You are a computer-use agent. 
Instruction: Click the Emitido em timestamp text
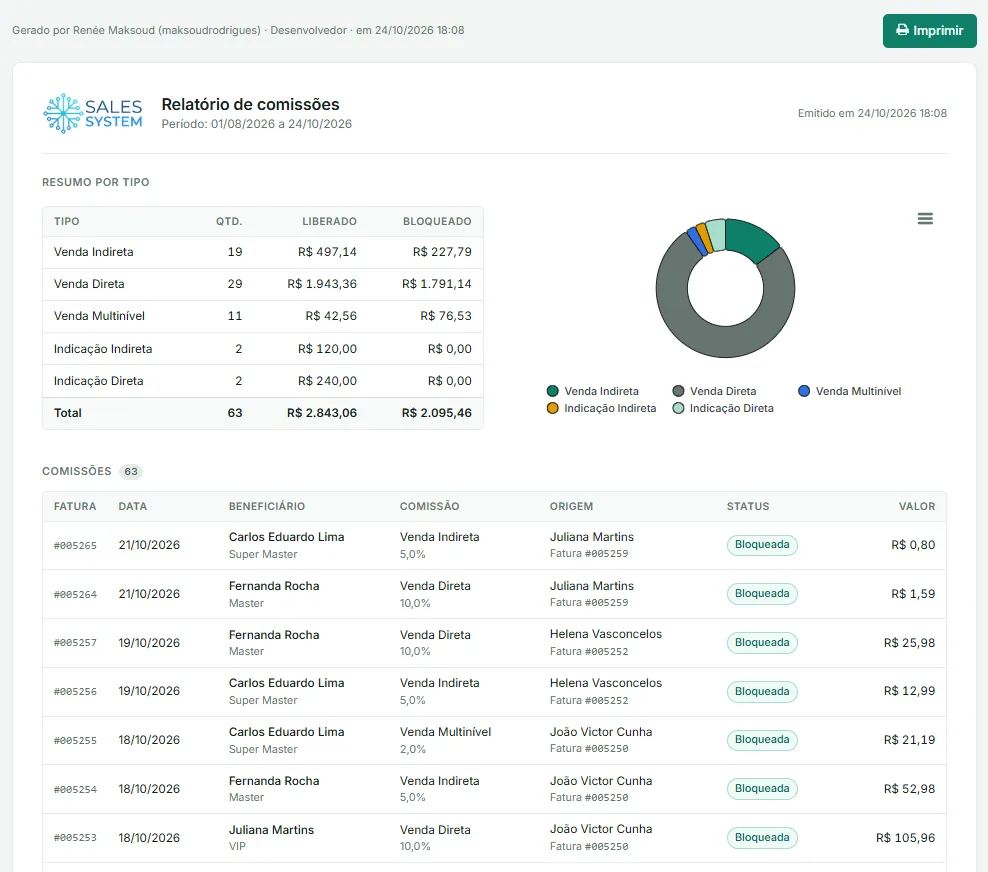(872, 113)
